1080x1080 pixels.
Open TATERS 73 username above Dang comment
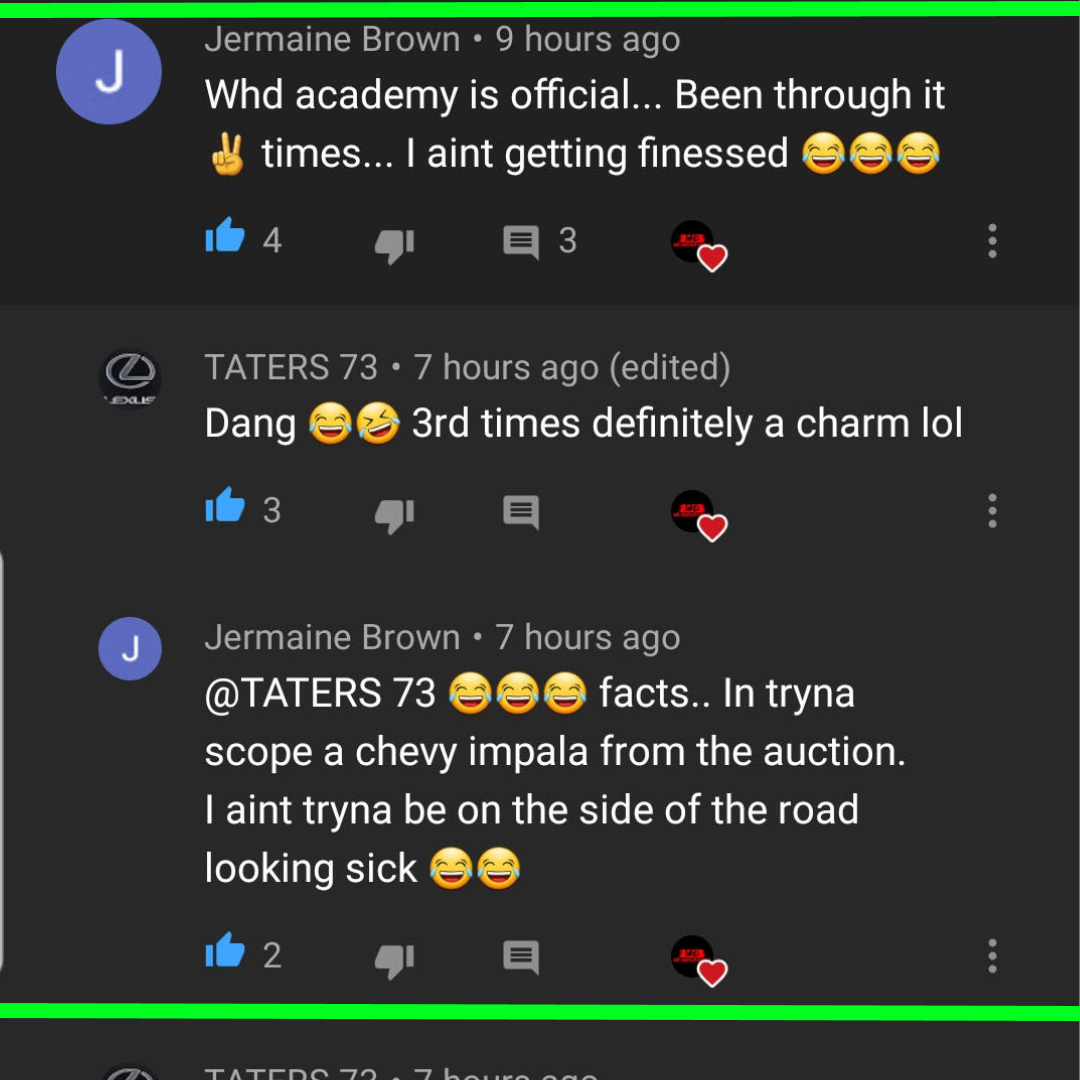(x=291, y=367)
